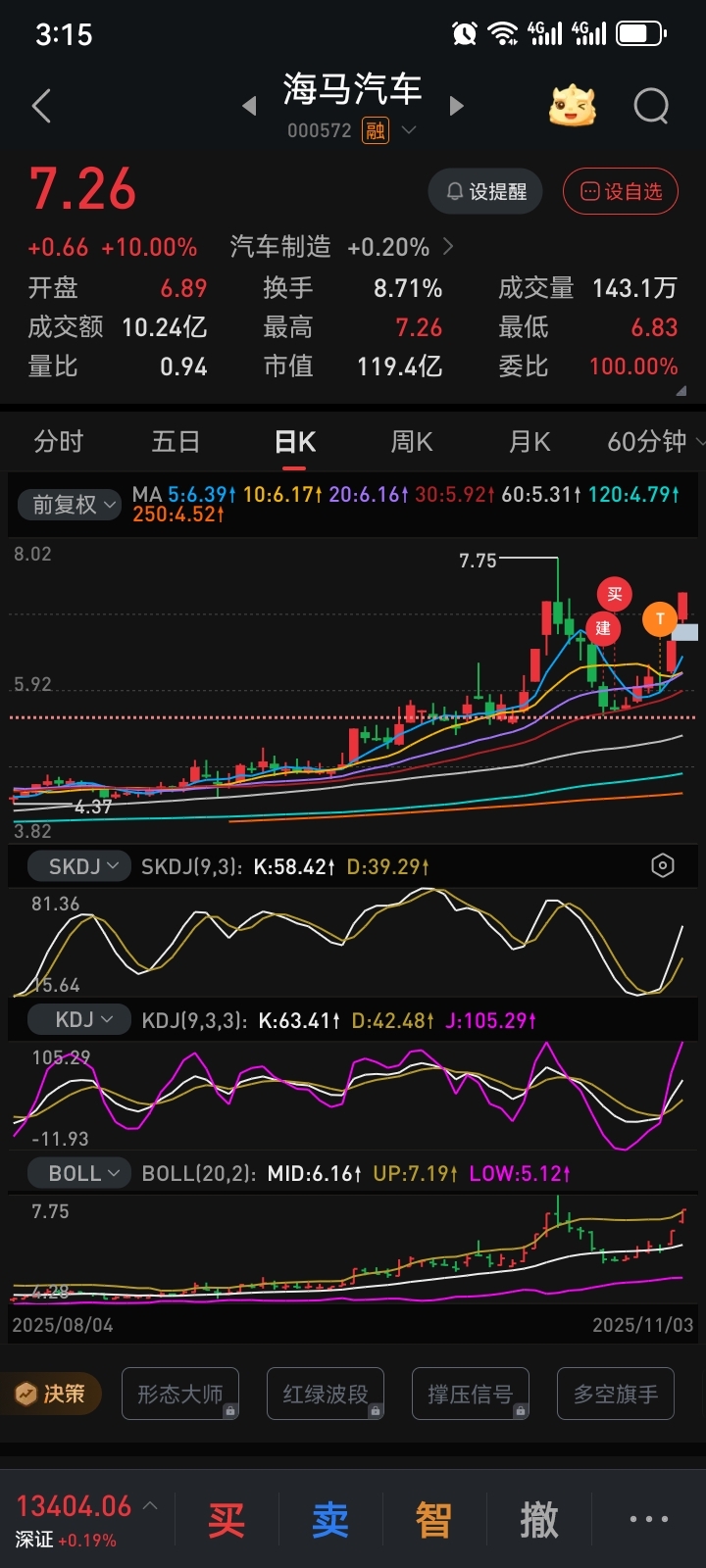Tap the 7.75 high price label
This screenshot has width=706, height=1568.
coord(478,561)
